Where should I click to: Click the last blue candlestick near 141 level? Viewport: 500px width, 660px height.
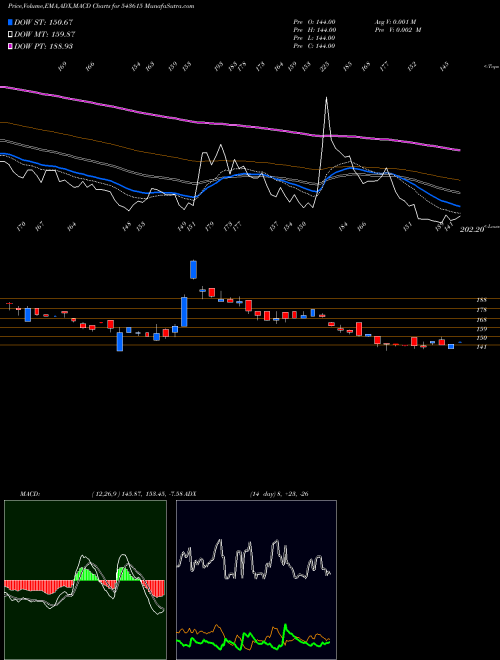(x=451, y=346)
